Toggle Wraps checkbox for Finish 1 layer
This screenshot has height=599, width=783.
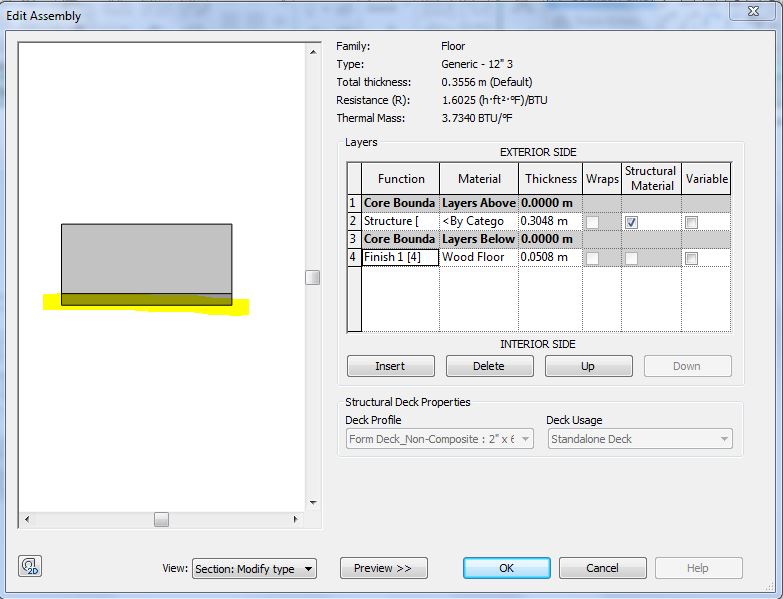coord(592,258)
